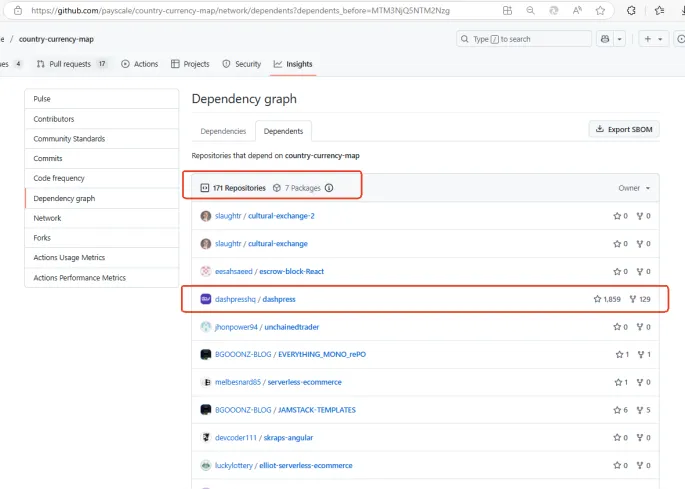The width and height of the screenshot is (685, 490).
Task: Open the Actions tab
Action: [139, 64]
